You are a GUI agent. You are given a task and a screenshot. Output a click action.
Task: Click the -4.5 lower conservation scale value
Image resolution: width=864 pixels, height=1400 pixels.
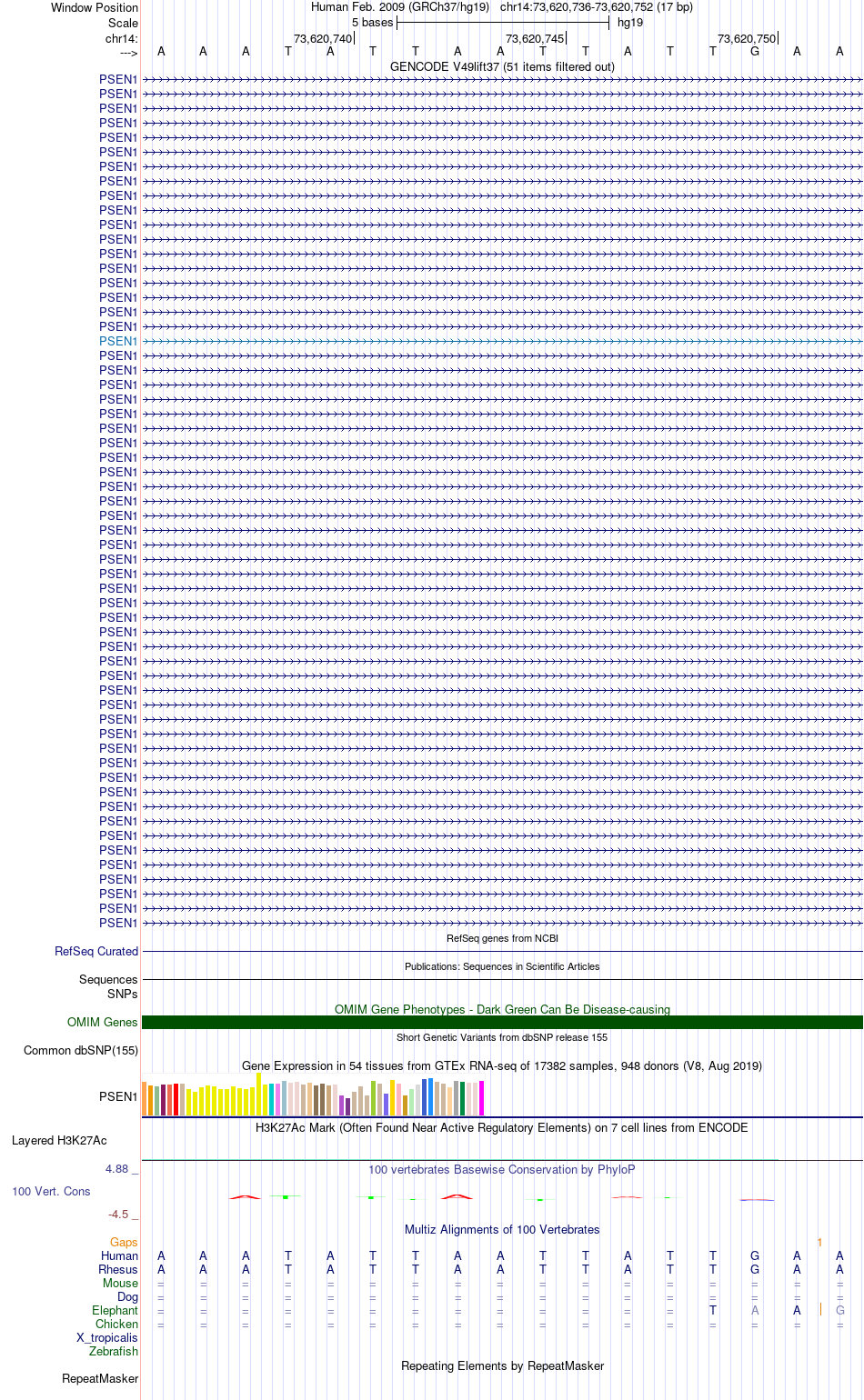pyautogui.click(x=119, y=1214)
